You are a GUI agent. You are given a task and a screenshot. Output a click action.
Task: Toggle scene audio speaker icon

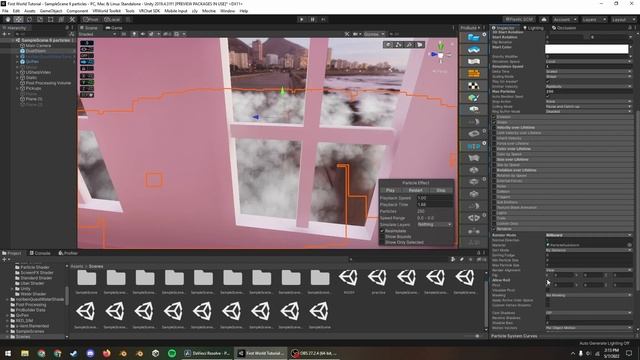[x=142, y=34]
